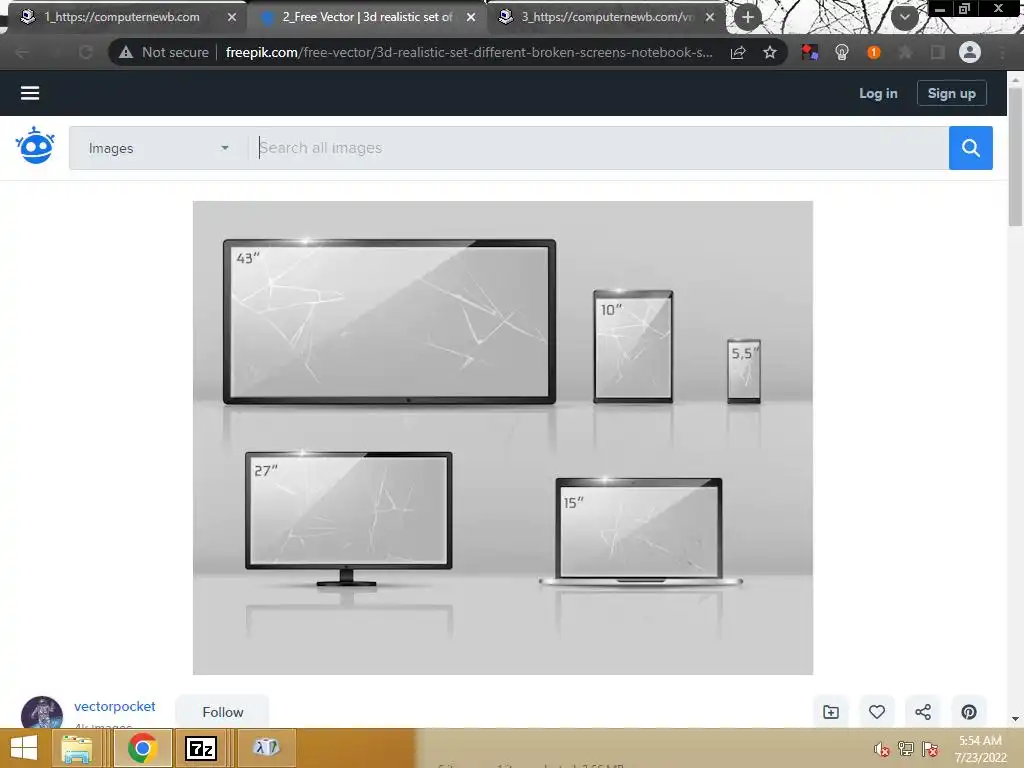
Task: Click the broken screens preview image
Action: pos(503,438)
